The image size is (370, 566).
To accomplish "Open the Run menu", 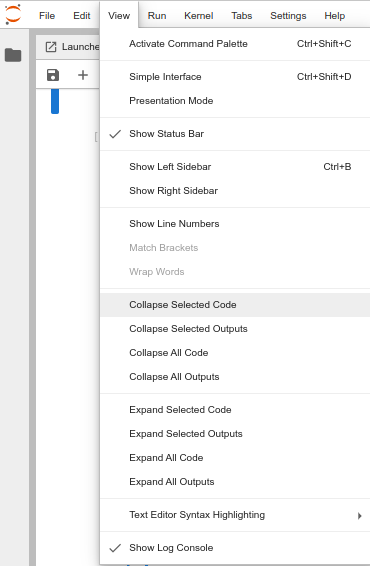I will 157,16.
